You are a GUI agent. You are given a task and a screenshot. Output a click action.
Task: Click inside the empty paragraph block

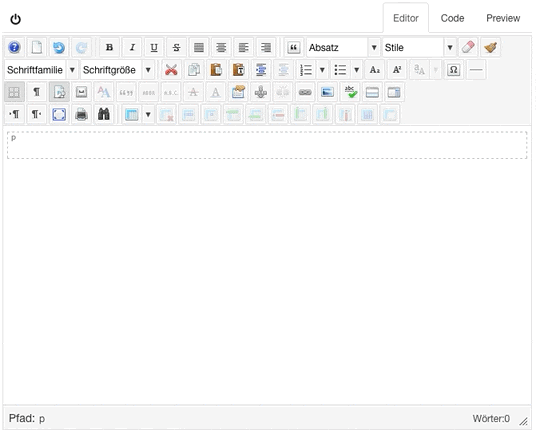point(267,145)
